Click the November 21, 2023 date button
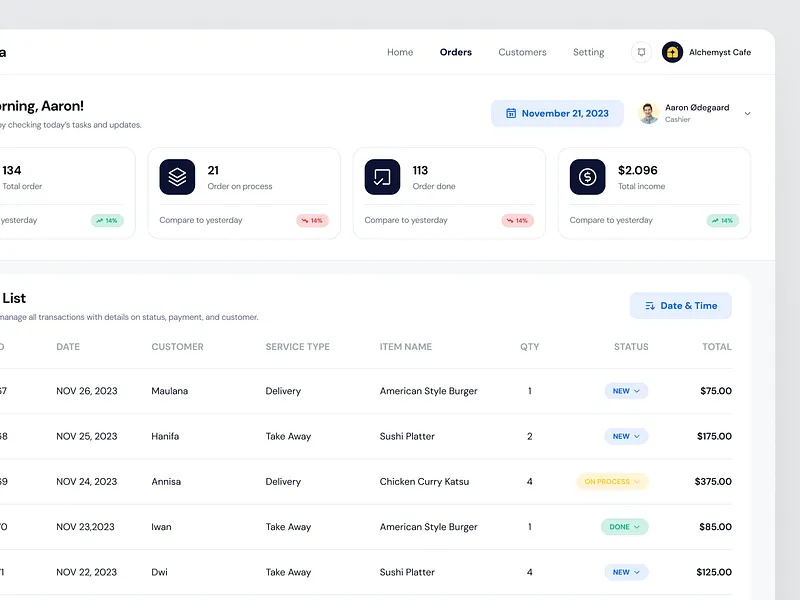The height and width of the screenshot is (600, 800). pos(557,113)
